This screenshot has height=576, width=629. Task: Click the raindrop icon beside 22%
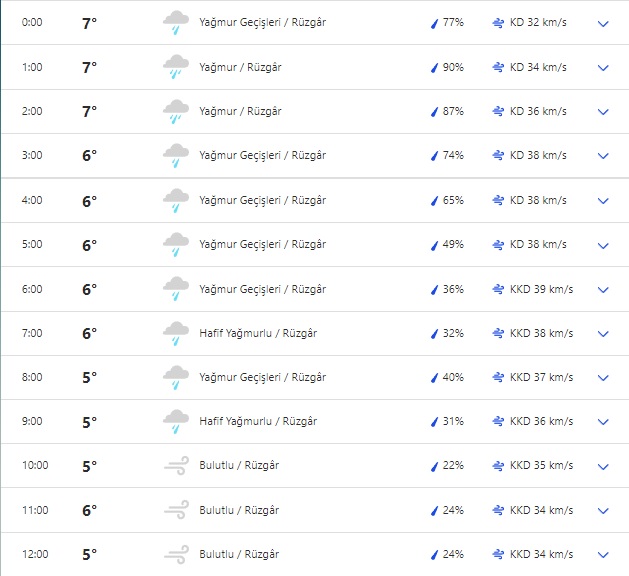(434, 466)
